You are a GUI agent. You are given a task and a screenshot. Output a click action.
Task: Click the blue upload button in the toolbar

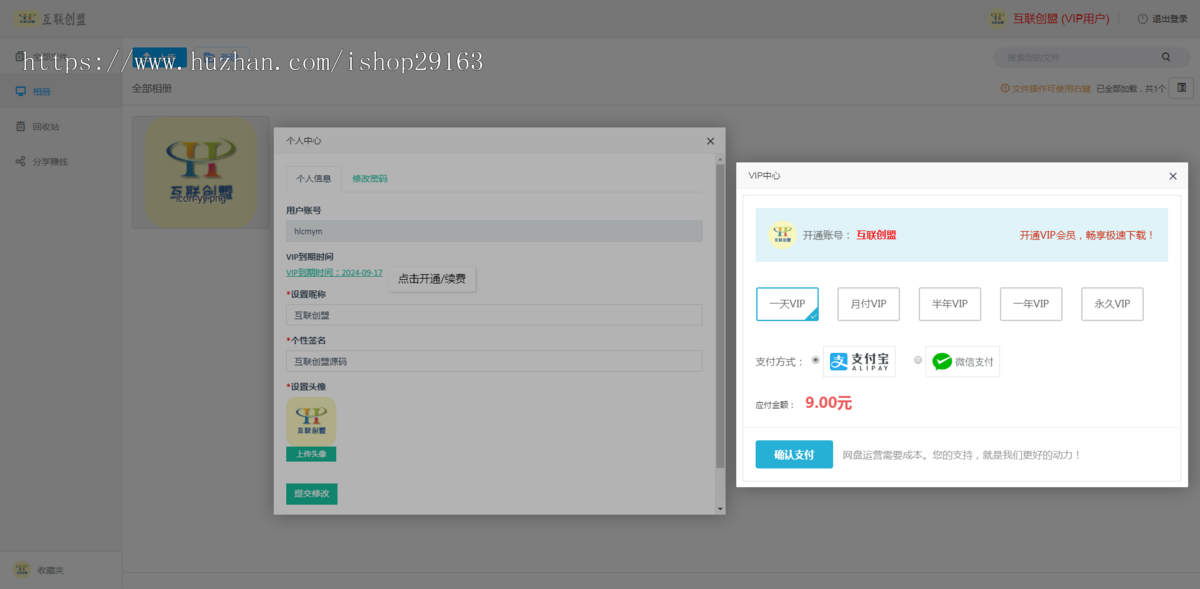pos(159,58)
